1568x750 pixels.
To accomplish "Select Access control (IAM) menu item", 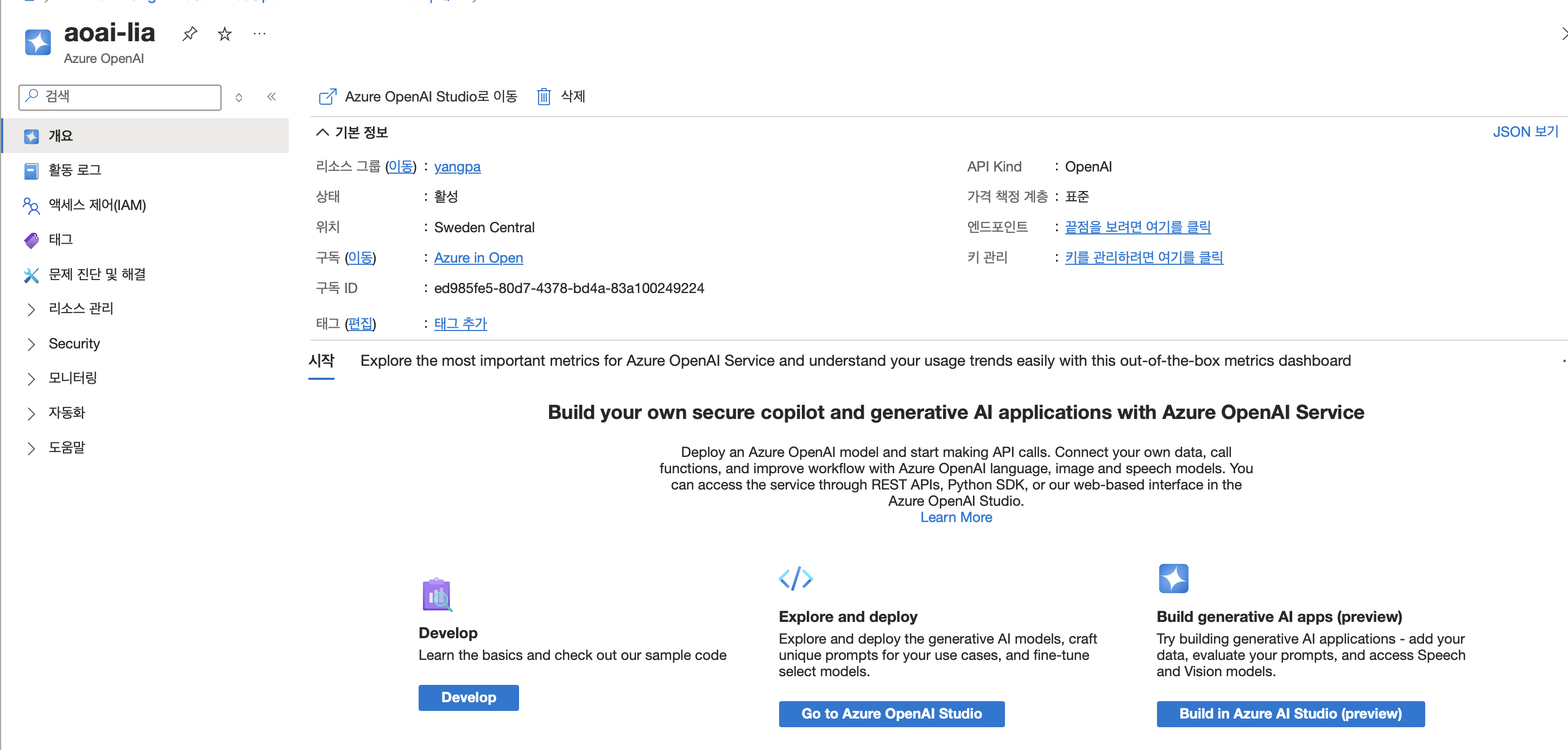I will point(97,205).
